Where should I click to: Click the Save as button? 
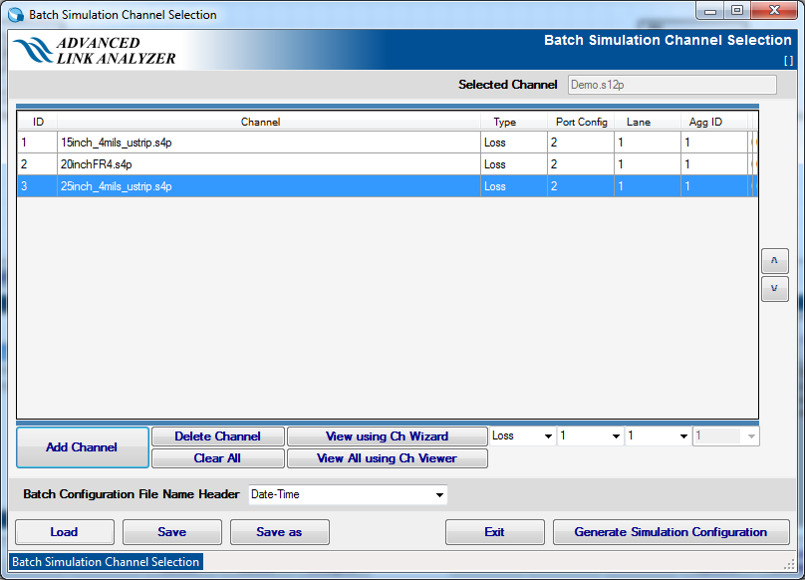tap(279, 532)
